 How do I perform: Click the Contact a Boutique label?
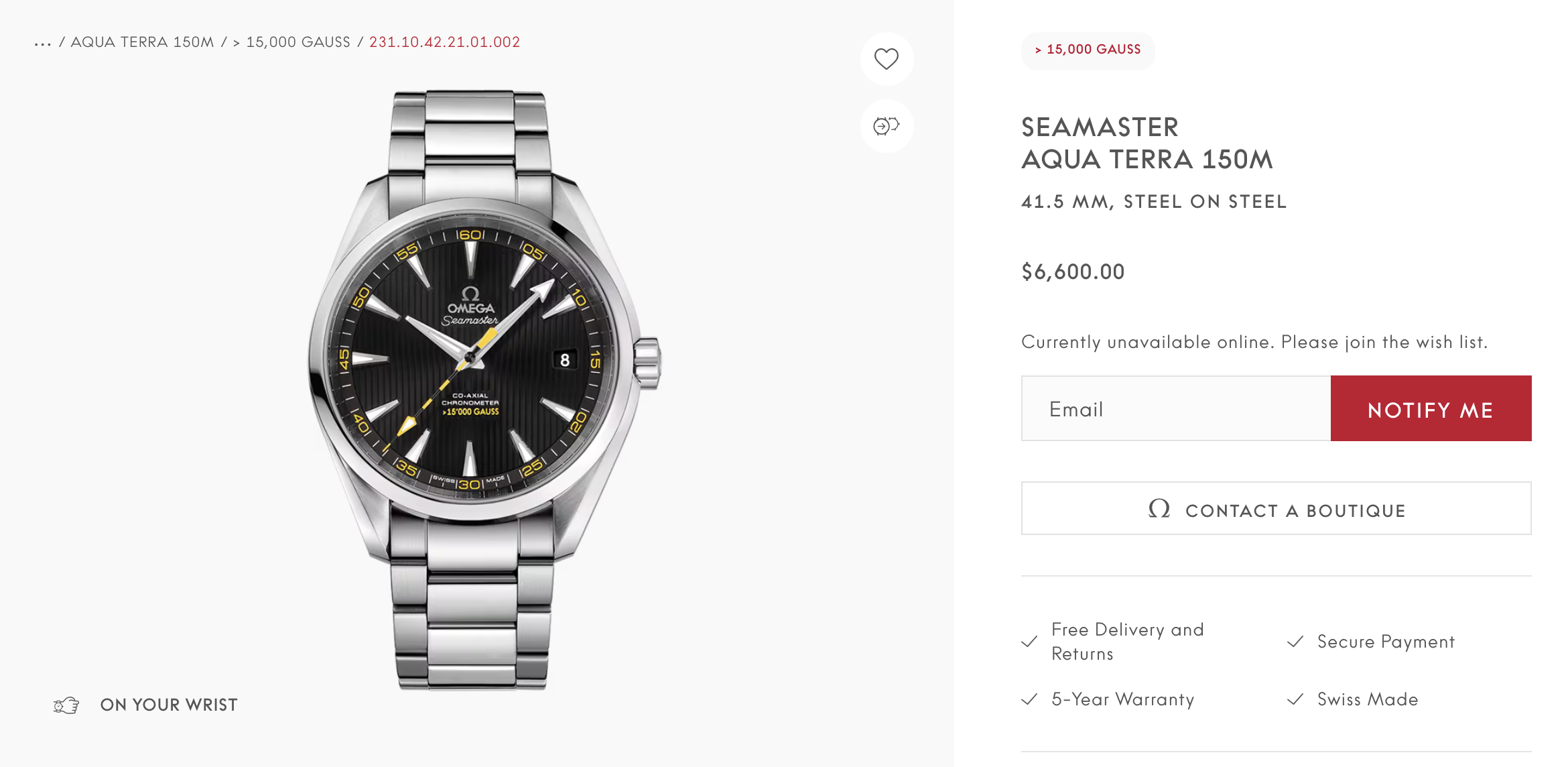(1295, 511)
